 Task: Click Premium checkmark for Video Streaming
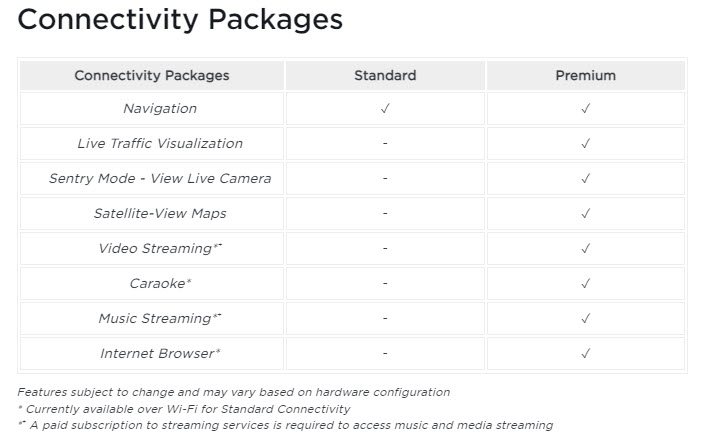[586, 249]
